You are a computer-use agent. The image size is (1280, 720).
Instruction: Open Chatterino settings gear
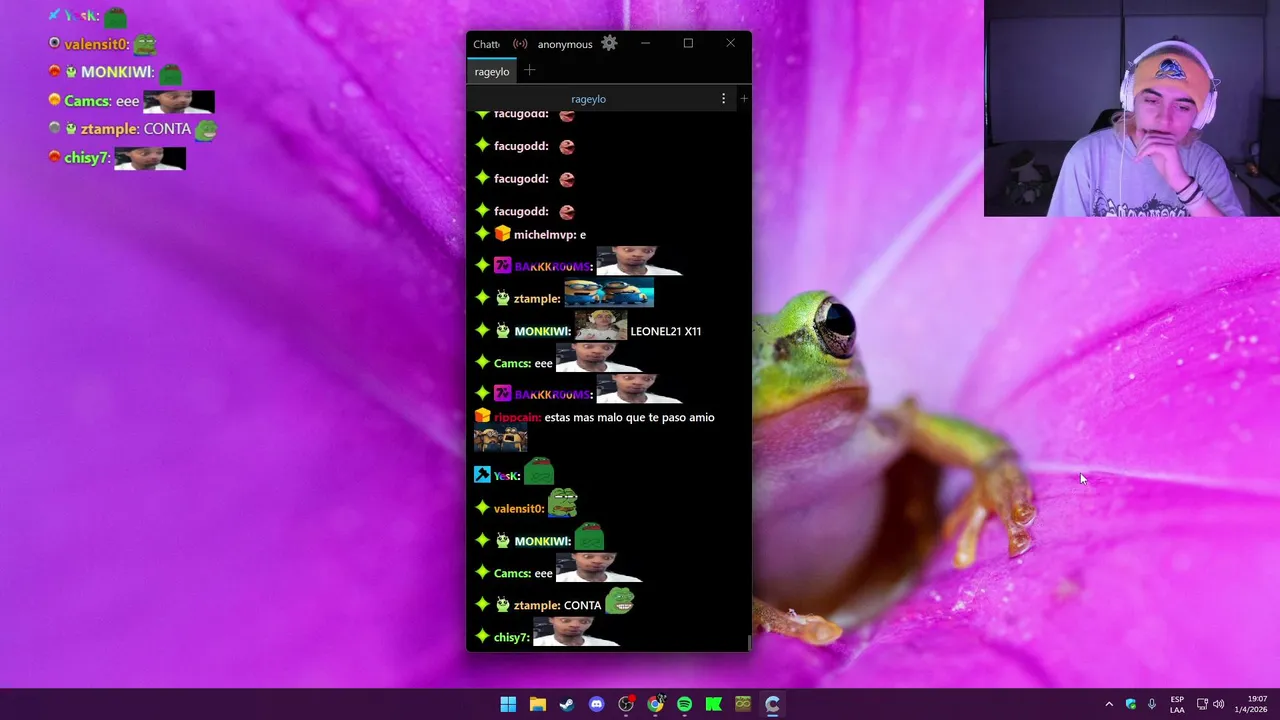coord(609,43)
